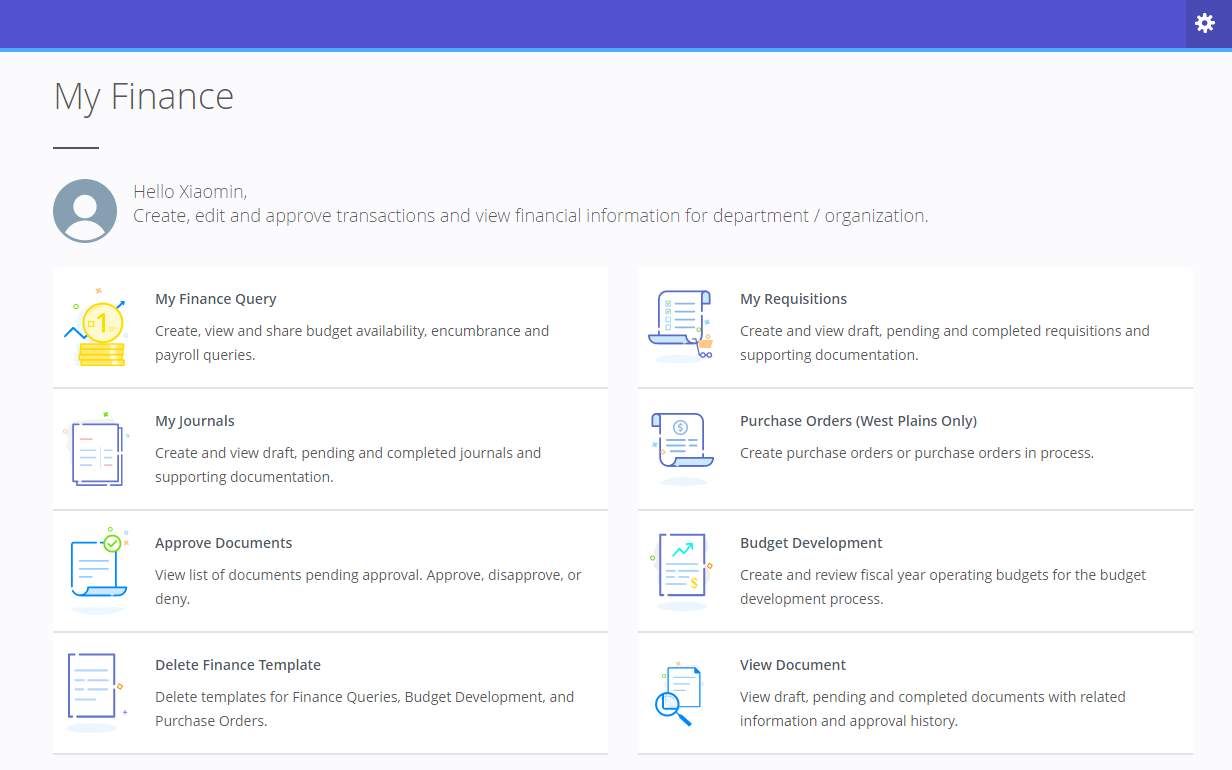
Task: Click the My Requisitions checklist icon
Action: tap(681, 326)
